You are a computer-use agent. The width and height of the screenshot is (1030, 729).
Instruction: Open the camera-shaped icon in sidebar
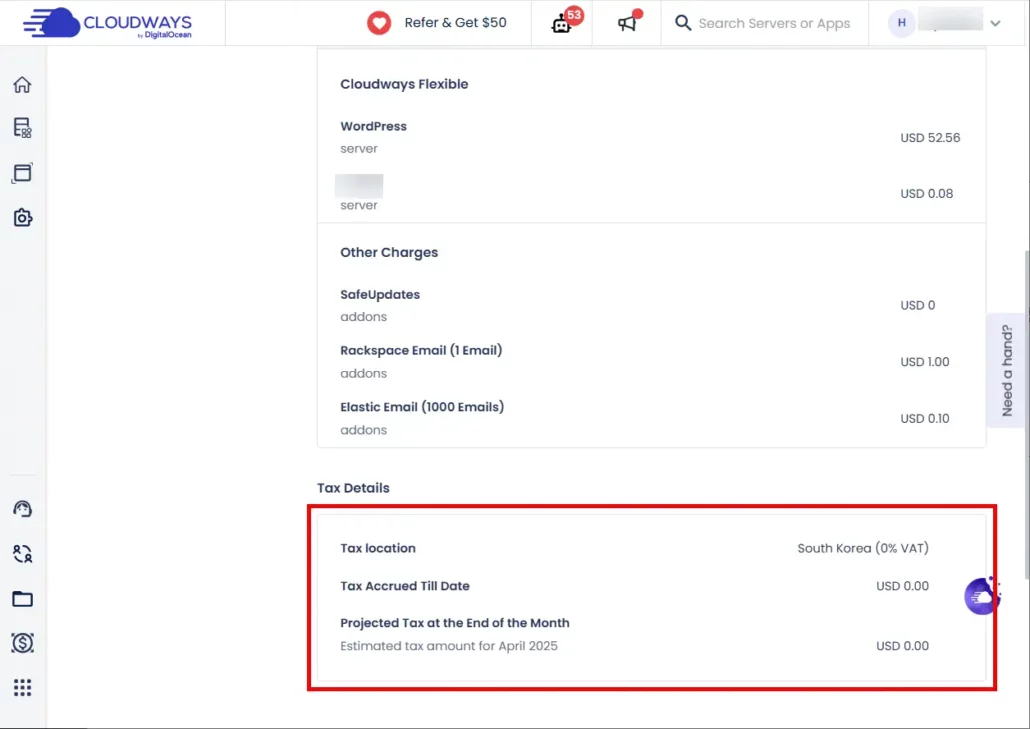pyautogui.click(x=22, y=217)
